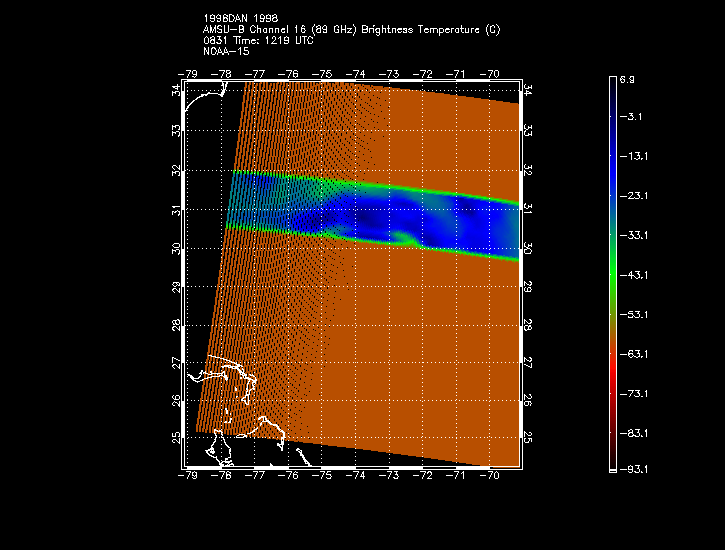
Task: Click the '-74' longitude label on top axis
Action: coord(356,74)
